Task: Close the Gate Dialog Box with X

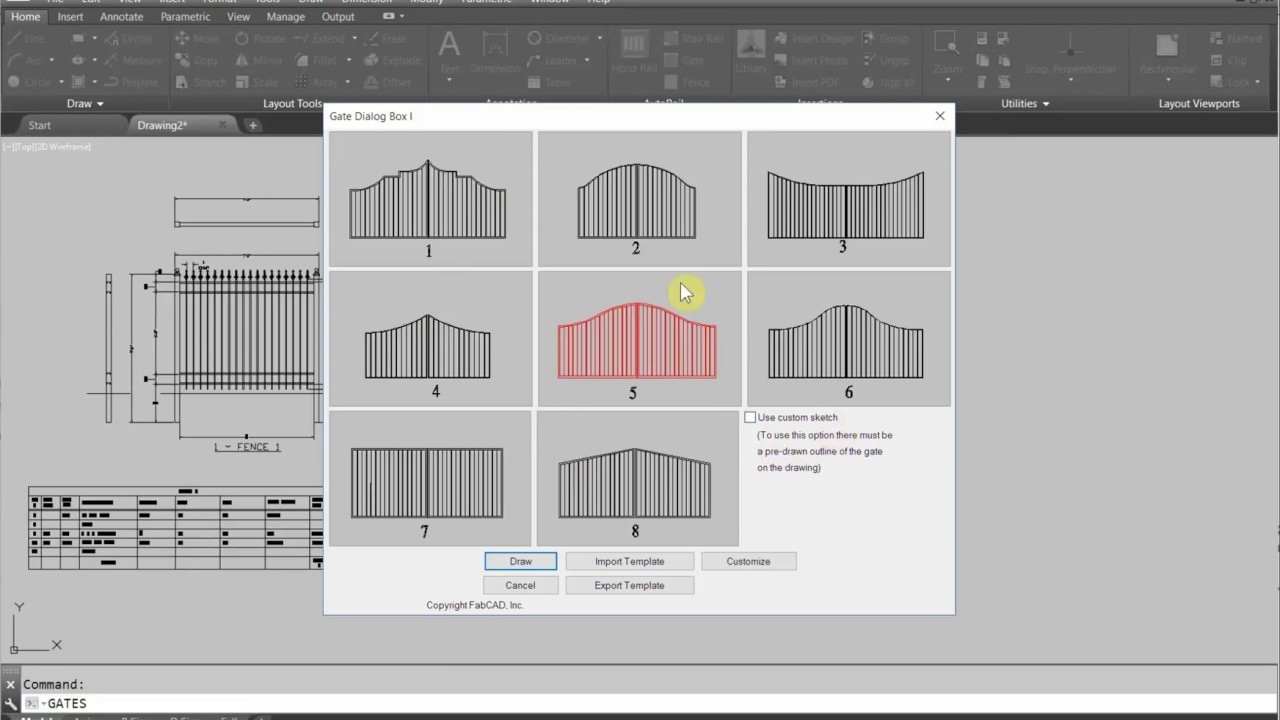Action: point(940,116)
